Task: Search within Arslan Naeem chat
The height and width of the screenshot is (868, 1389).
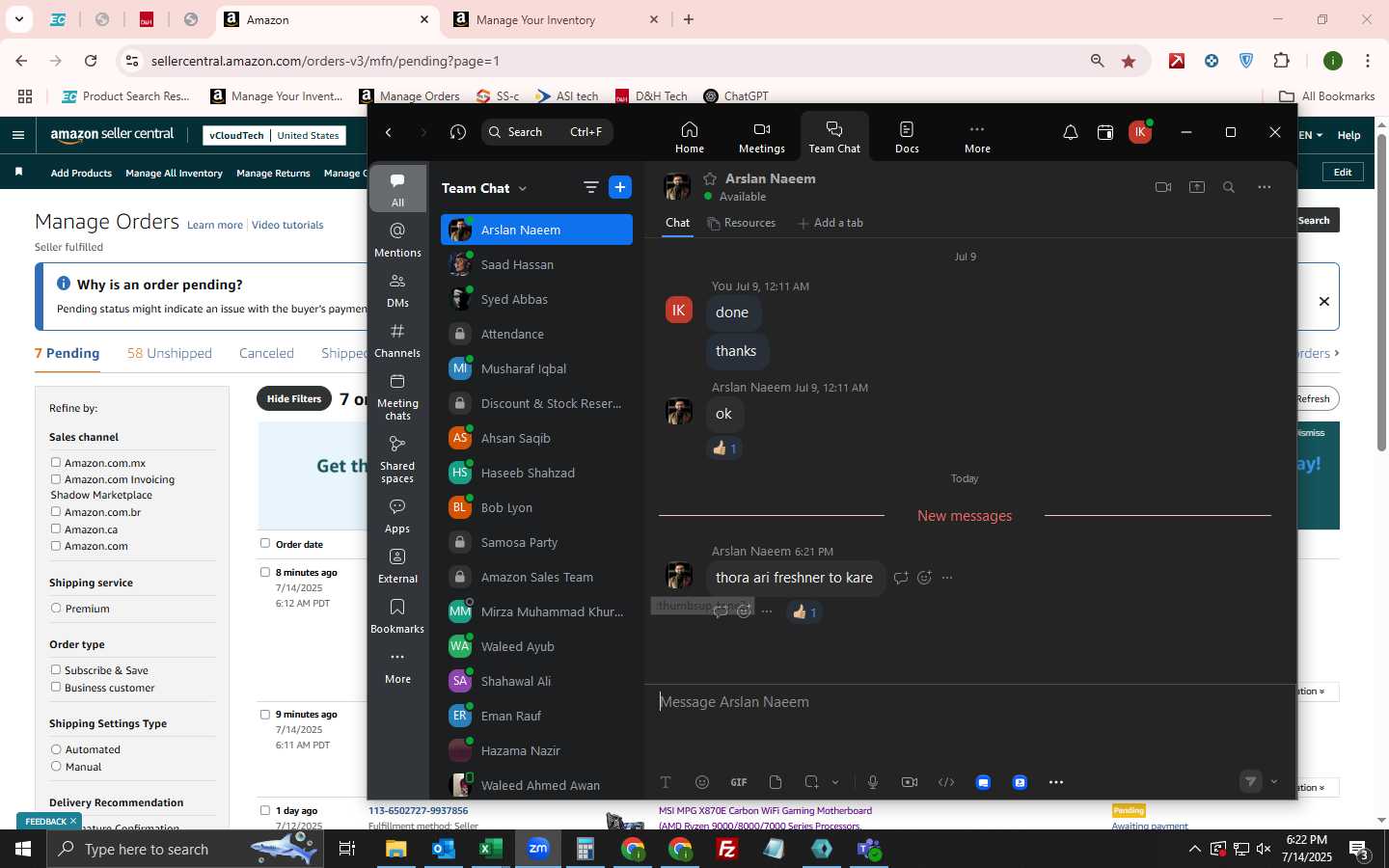Action: (x=1229, y=187)
